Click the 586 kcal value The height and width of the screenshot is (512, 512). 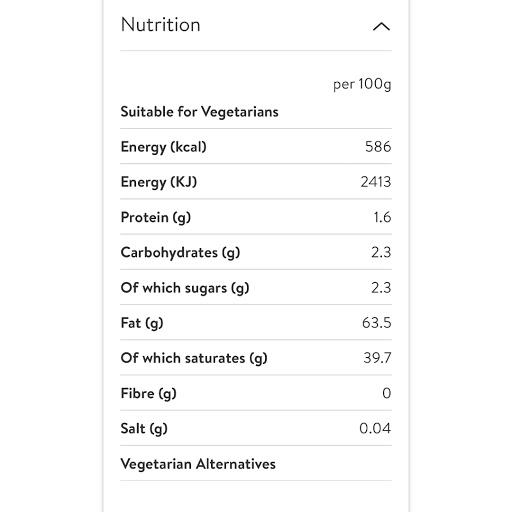coord(378,147)
